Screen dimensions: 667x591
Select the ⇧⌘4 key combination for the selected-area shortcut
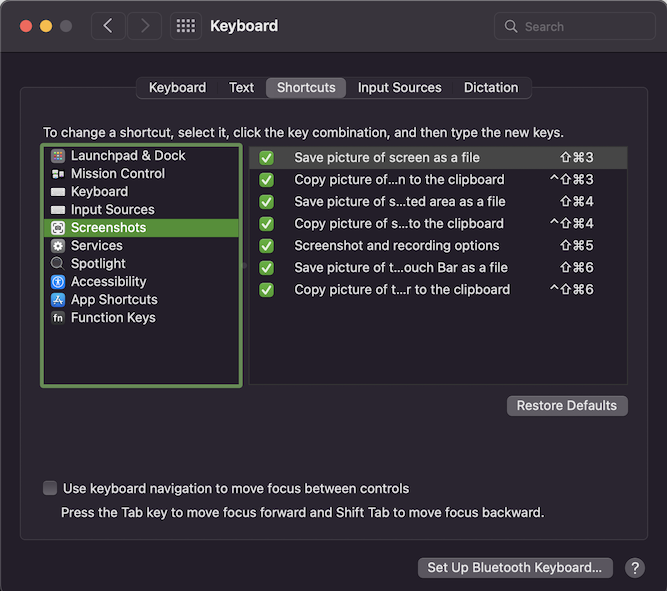coord(577,202)
